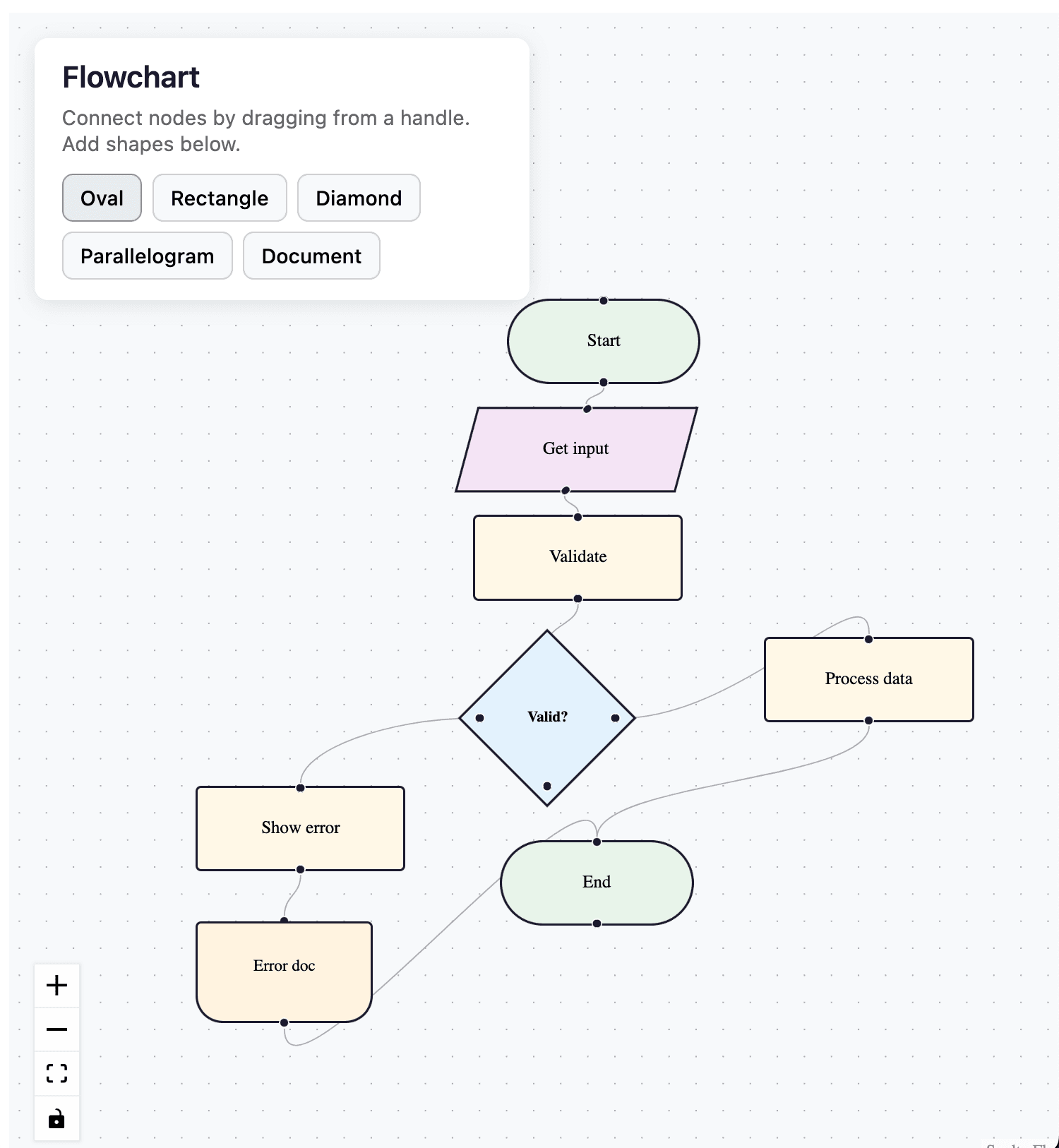Select the Error doc document node

[285, 966]
